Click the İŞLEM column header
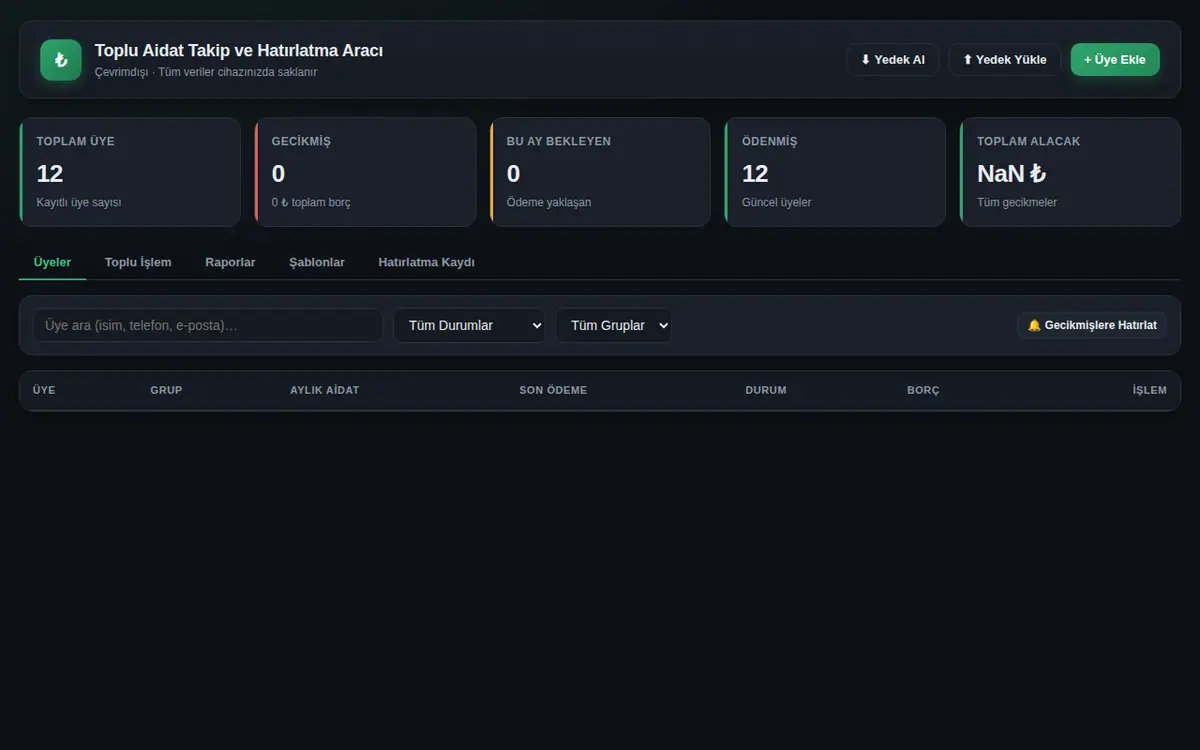The image size is (1200, 750). pos(1149,390)
